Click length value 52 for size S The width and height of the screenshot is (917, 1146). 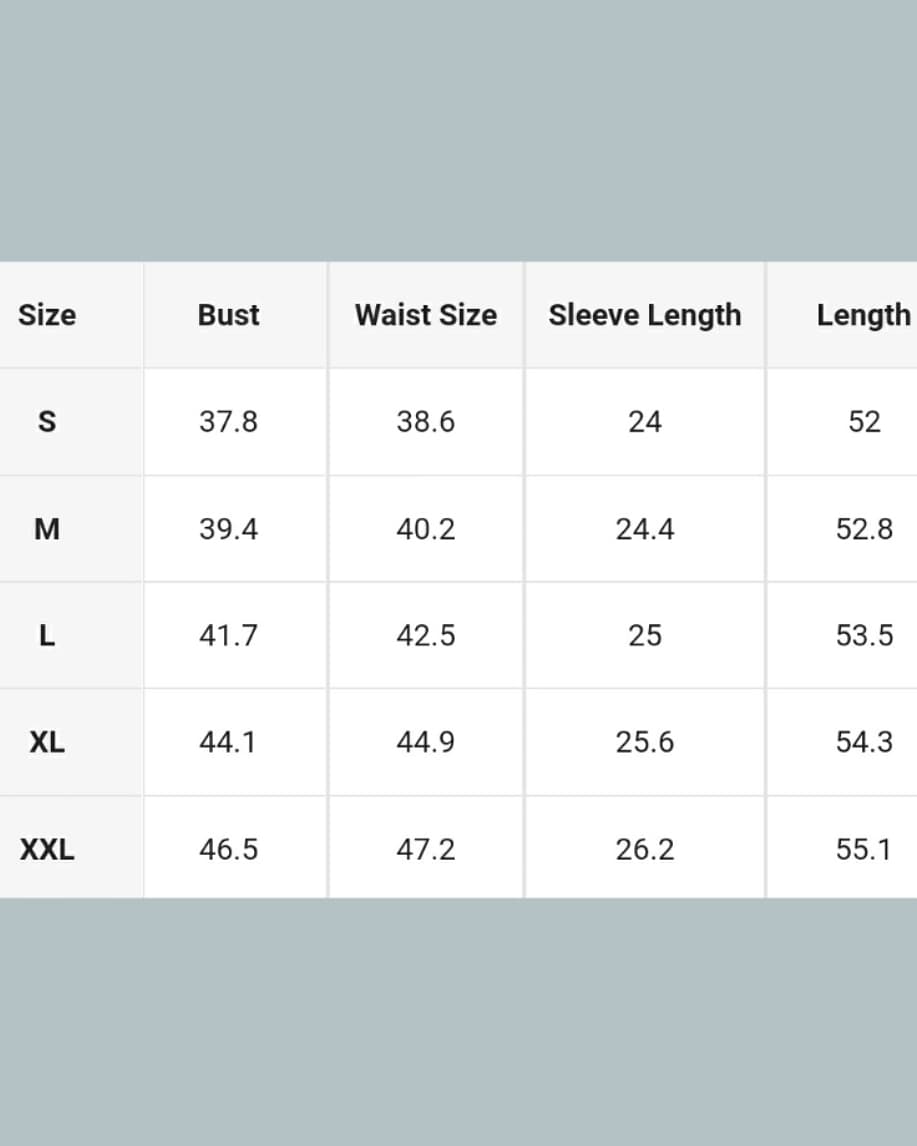[x=864, y=422]
